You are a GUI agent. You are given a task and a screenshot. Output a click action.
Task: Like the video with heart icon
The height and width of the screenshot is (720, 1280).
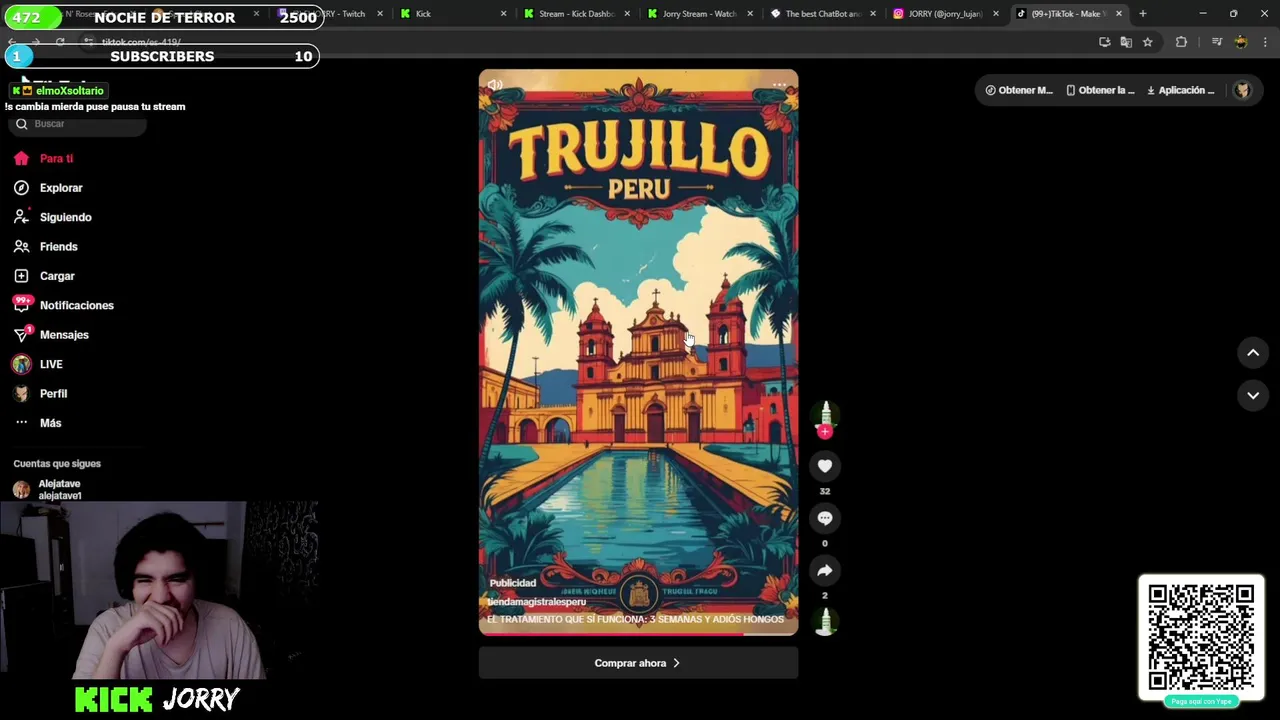coord(825,466)
